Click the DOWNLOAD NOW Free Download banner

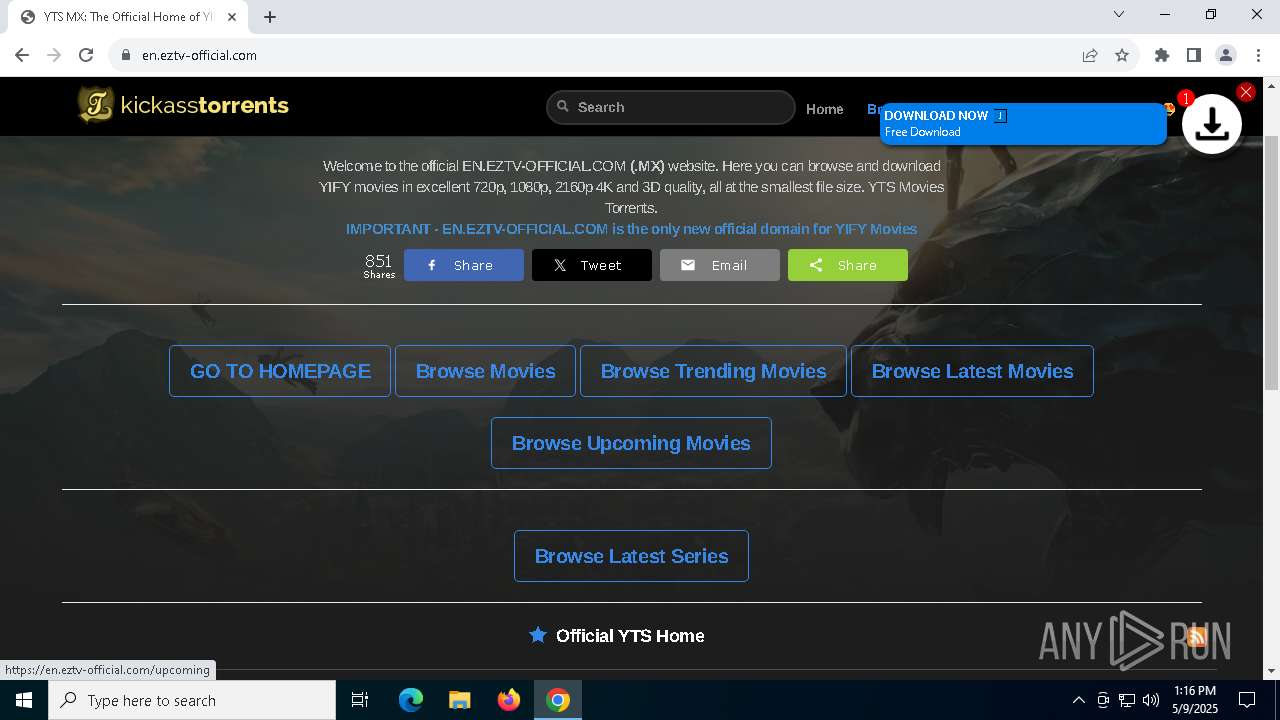click(x=1023, y=123)
